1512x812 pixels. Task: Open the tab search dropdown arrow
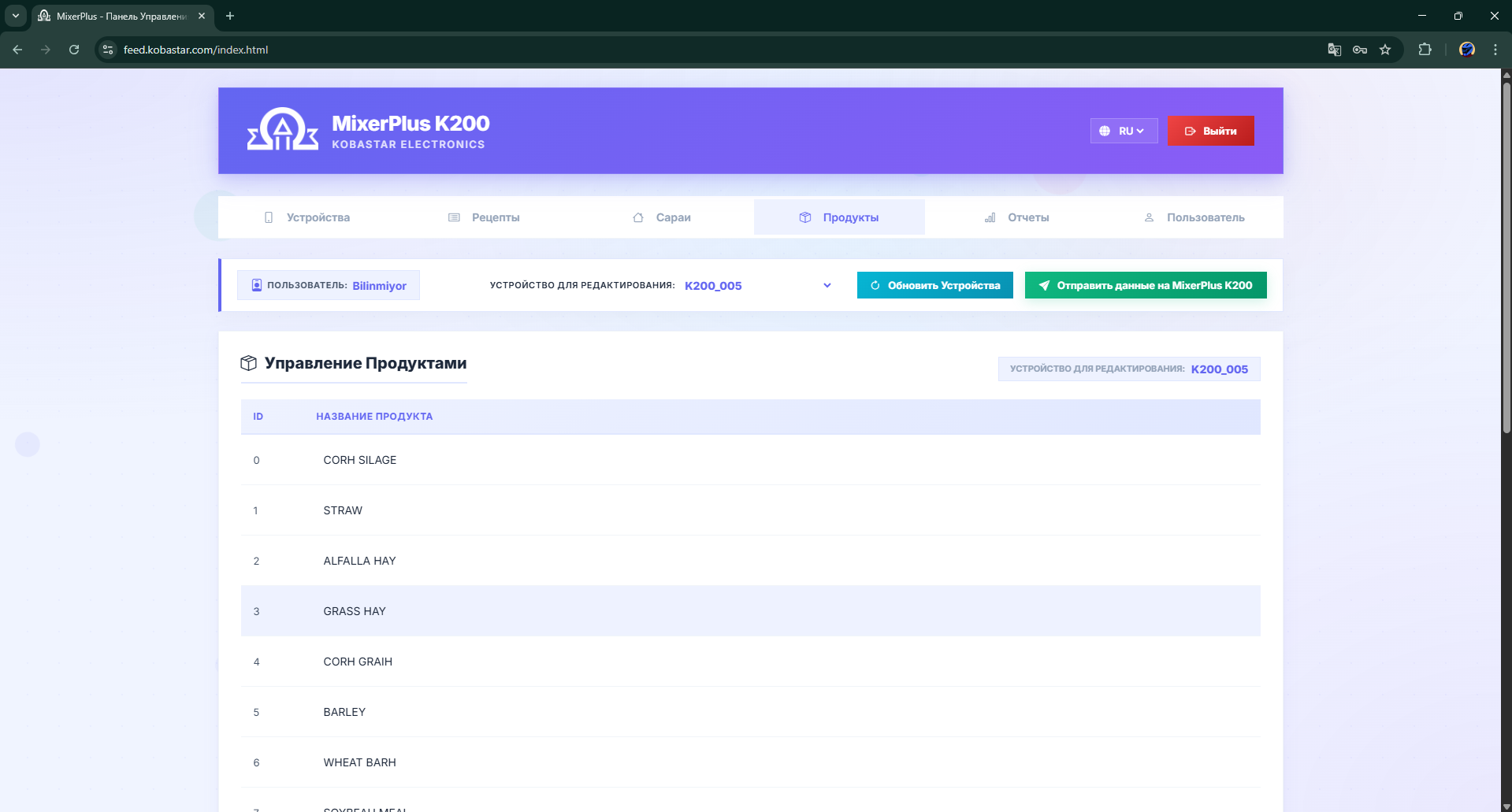pos(15,16)
